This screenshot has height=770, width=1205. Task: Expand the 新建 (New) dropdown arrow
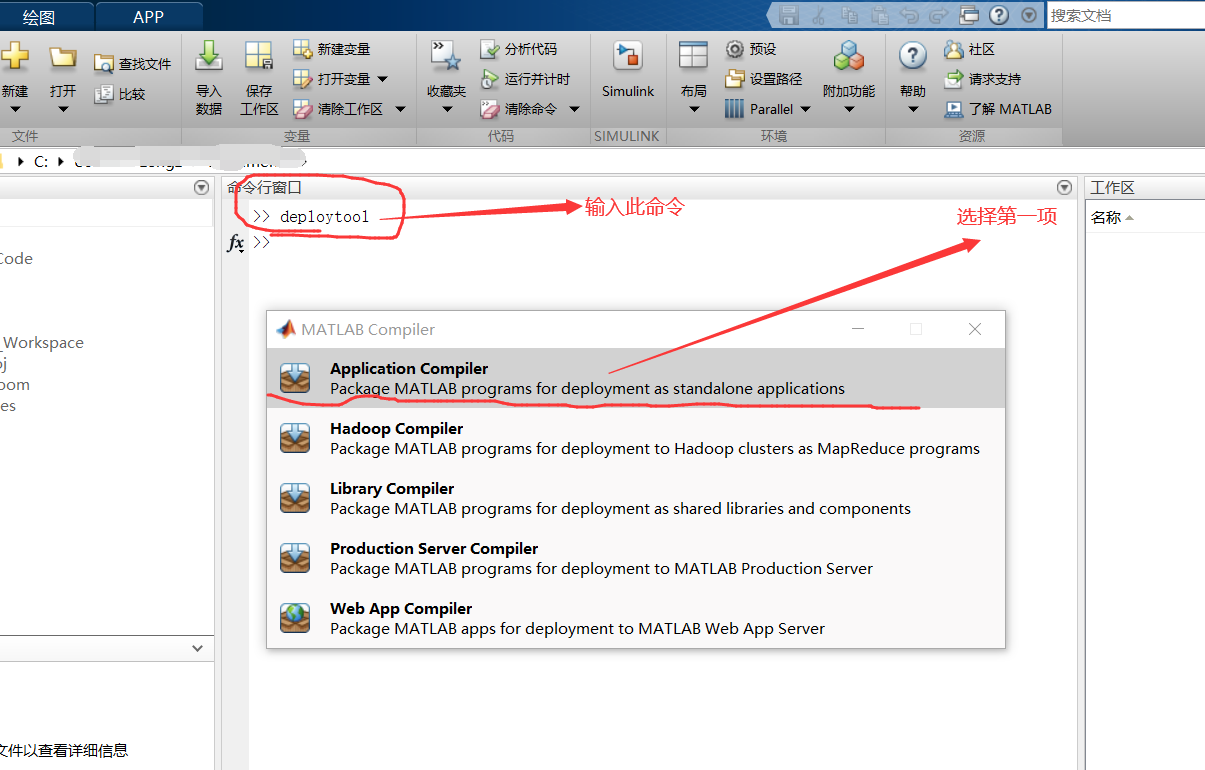point(14,110)
